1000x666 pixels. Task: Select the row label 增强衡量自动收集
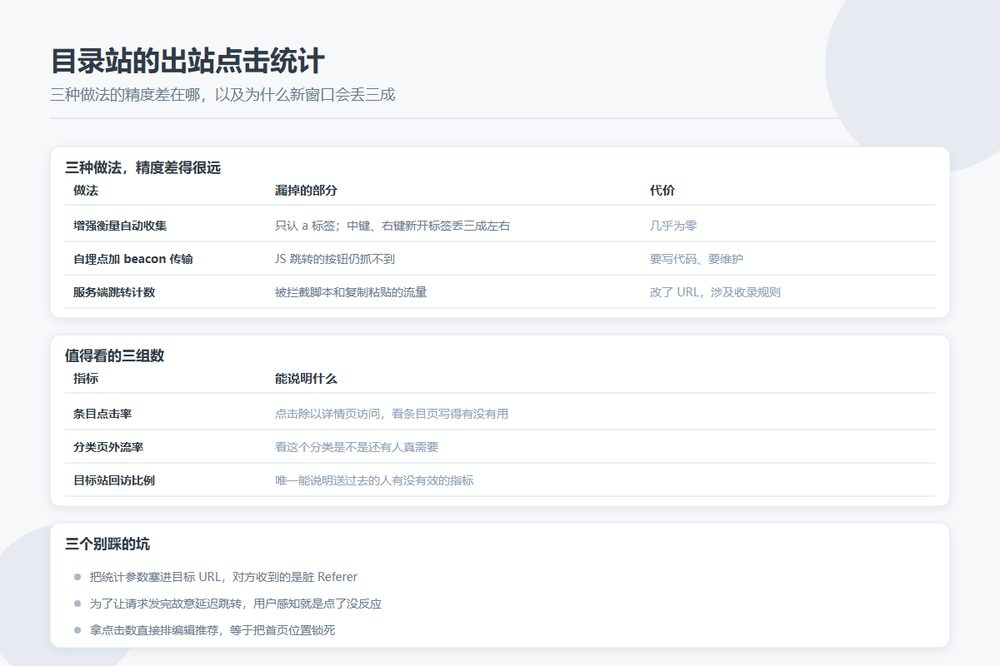120,225
